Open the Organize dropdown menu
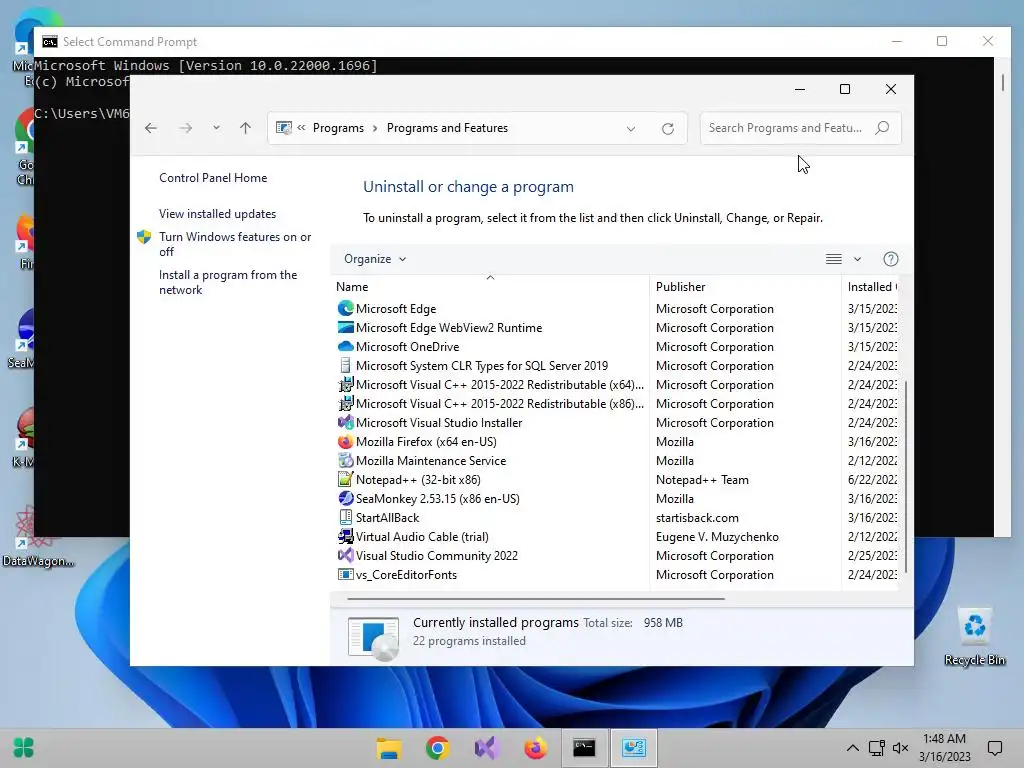 pos(375,259)
